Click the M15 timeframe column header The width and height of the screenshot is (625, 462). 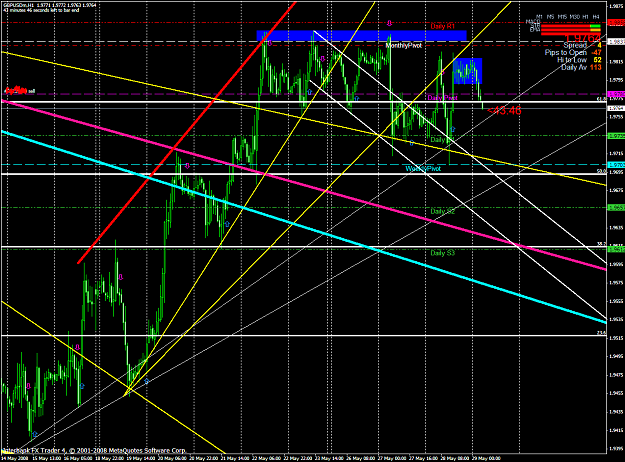[562, 17]
